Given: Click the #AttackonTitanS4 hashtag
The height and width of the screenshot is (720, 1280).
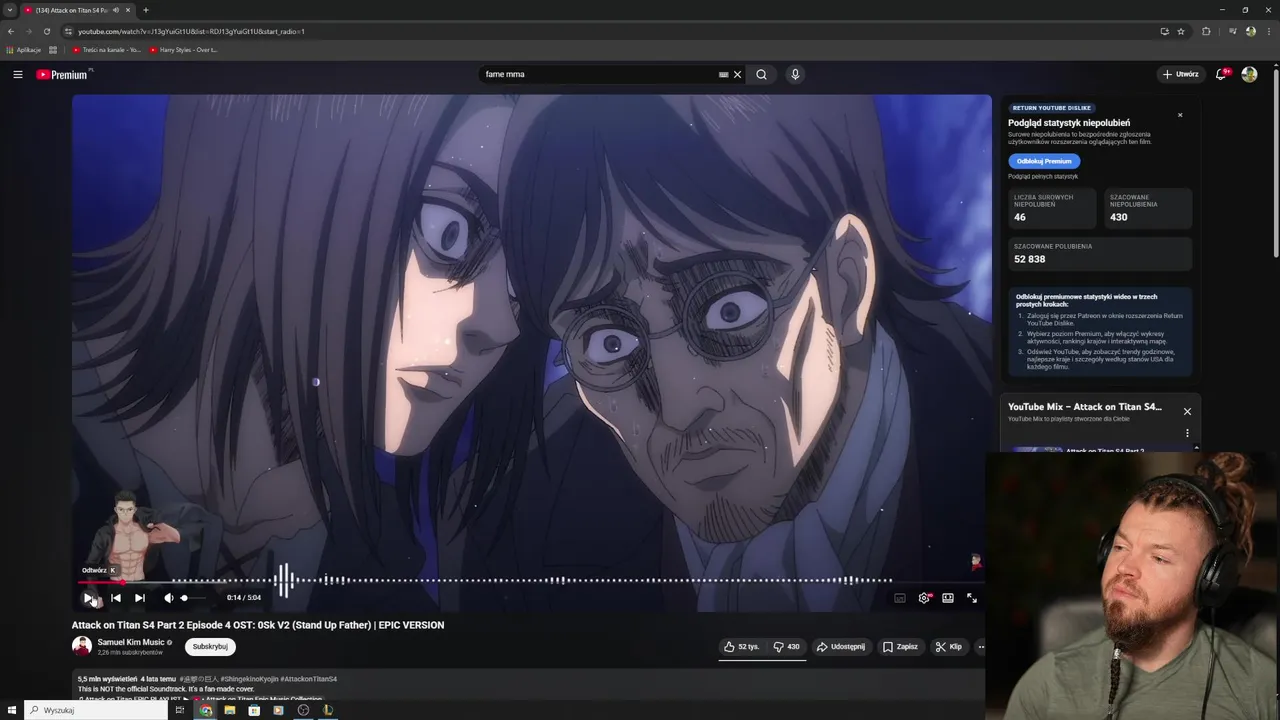Looking at the screenshot, I should 308,679.
